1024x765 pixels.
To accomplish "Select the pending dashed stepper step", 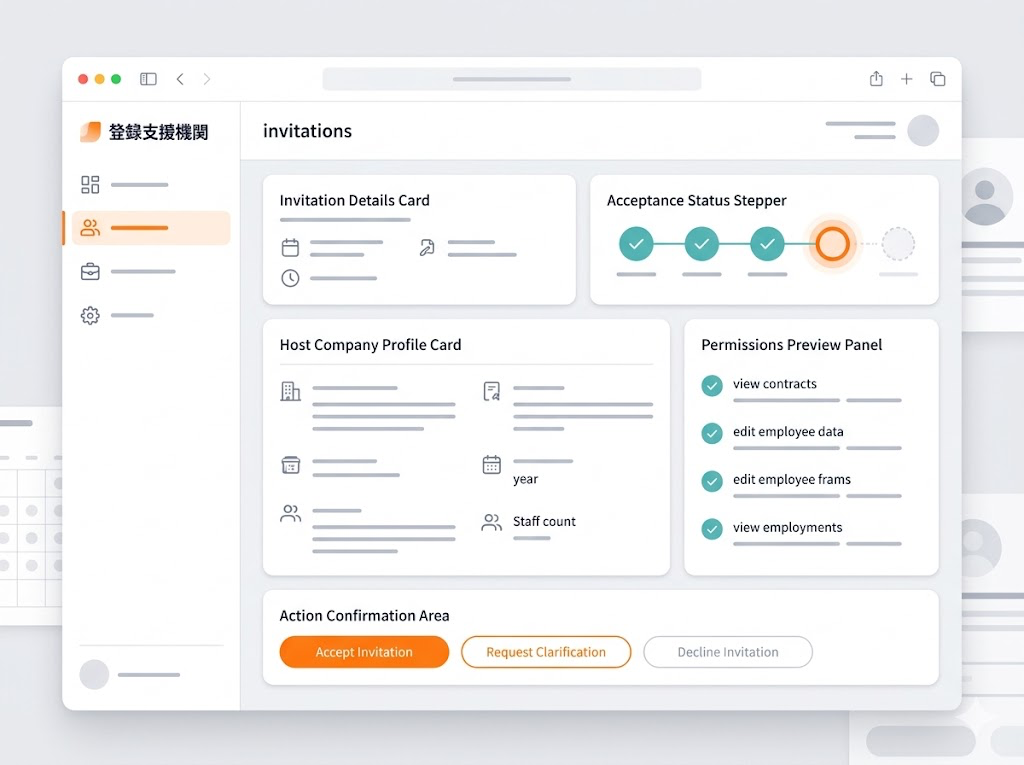I will point(899,244).
